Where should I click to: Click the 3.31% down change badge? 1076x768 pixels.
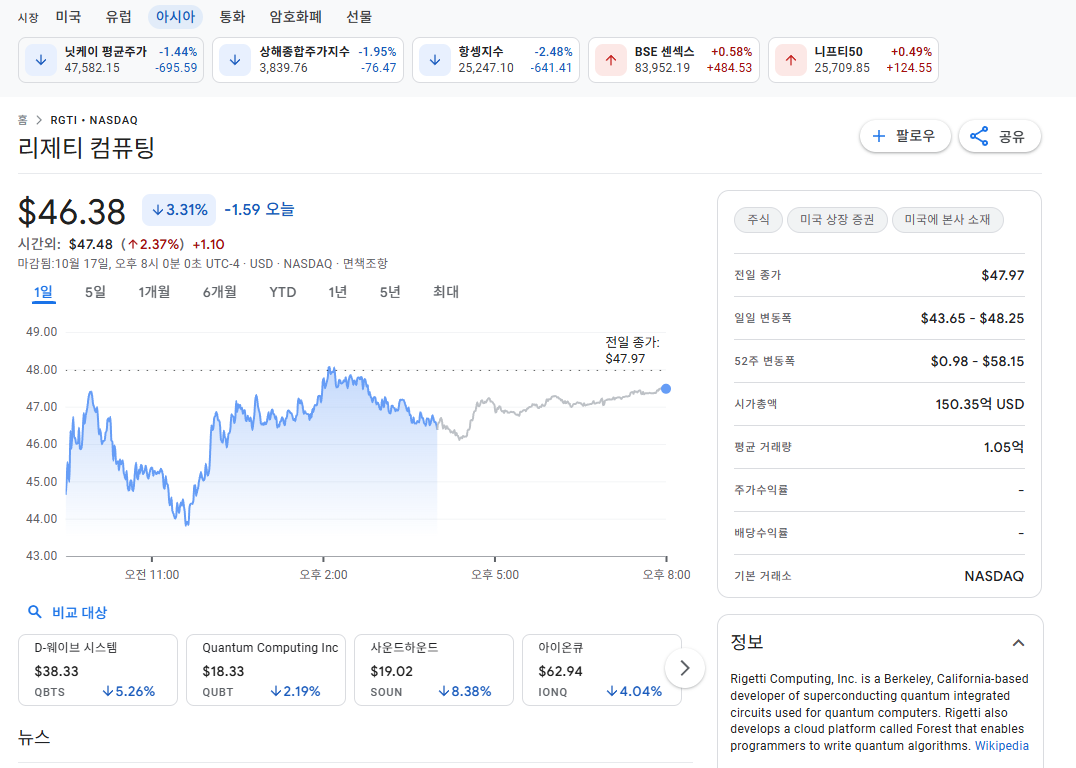coord(179,210)
